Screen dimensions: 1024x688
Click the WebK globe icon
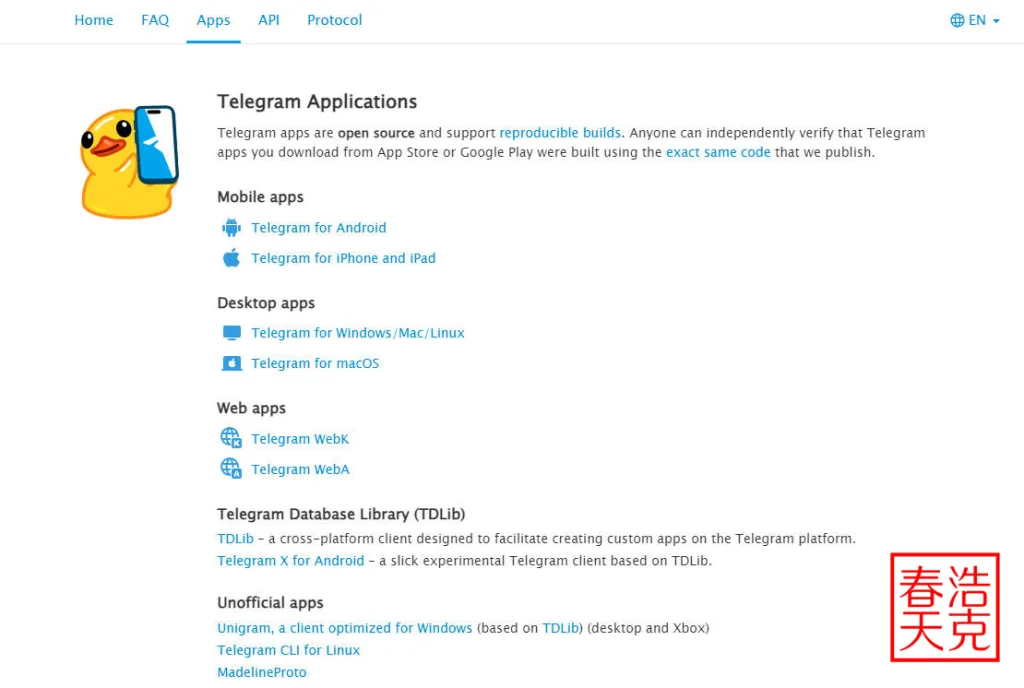[x=231, y=438]
